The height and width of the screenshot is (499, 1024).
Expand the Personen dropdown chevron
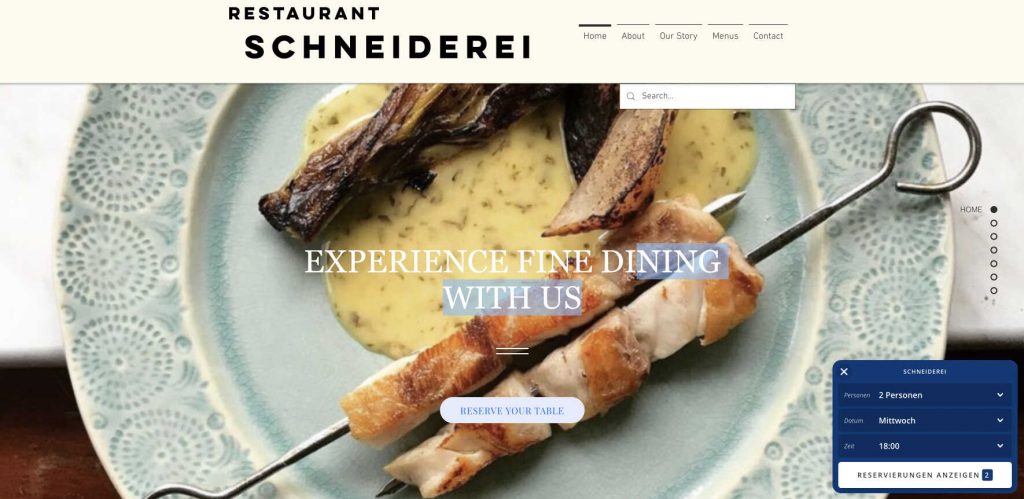coord(1000,395)
